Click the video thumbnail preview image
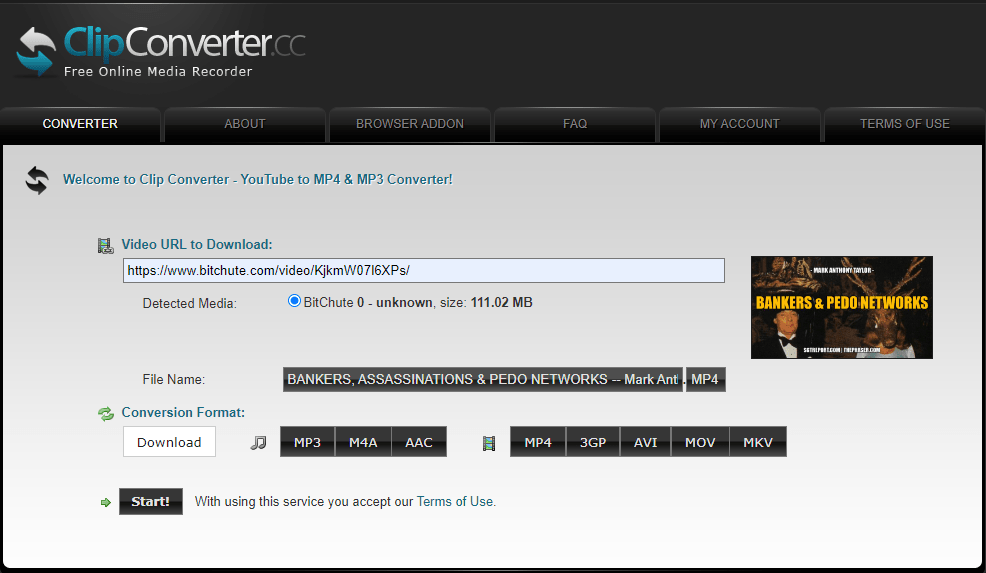This screenshot has width=986, height=573. [x=841, y=307]
